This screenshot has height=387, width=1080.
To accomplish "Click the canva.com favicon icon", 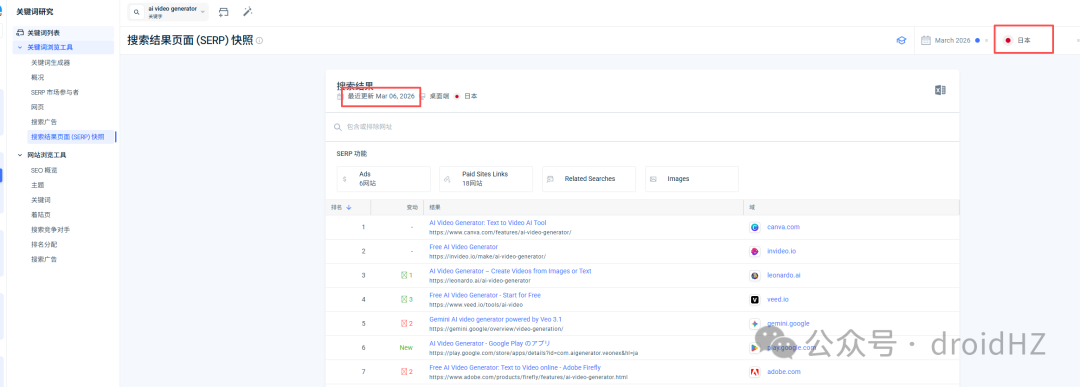I will [x=755, y=227].
